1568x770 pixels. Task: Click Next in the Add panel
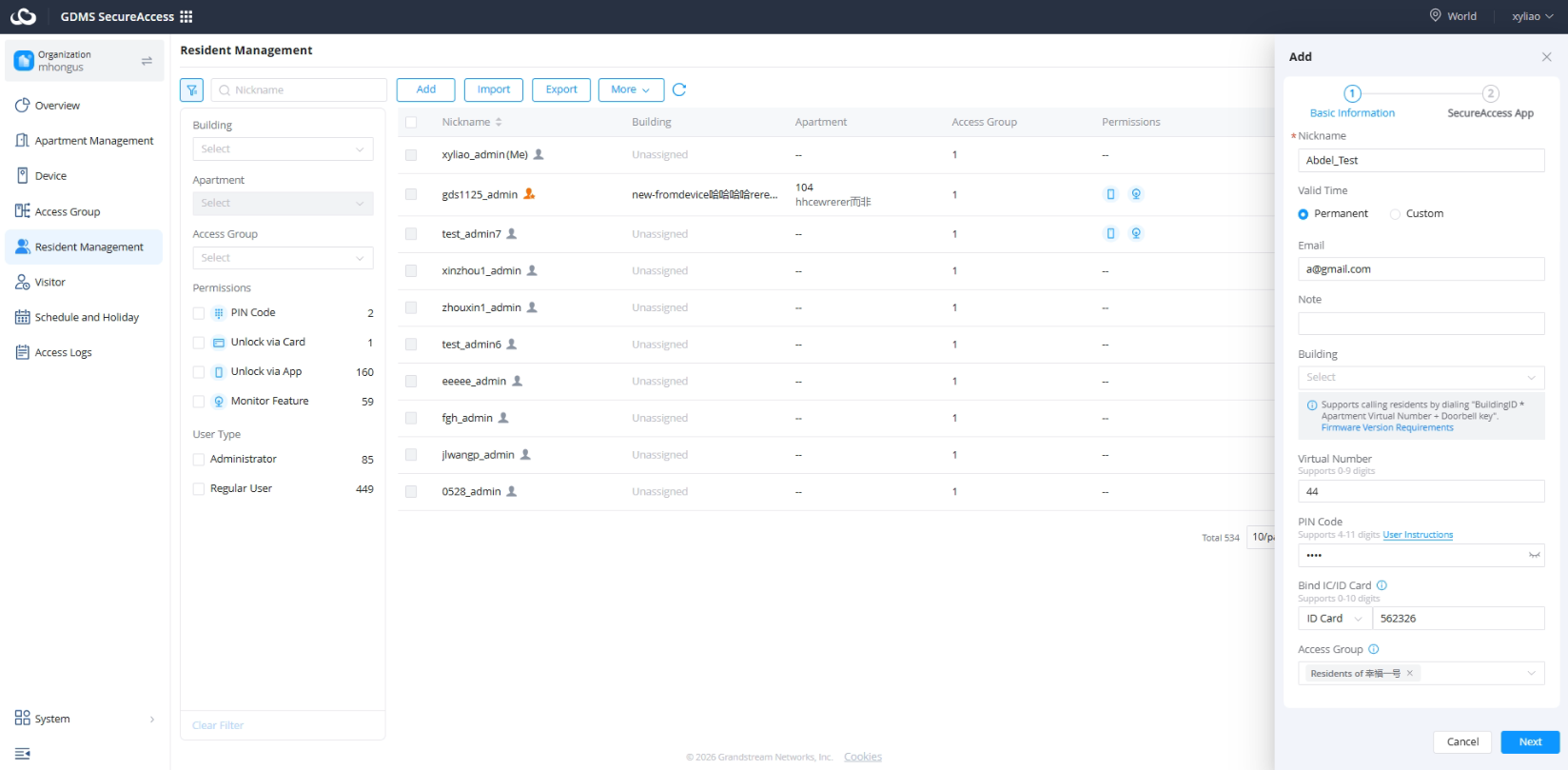(1530, 742)
